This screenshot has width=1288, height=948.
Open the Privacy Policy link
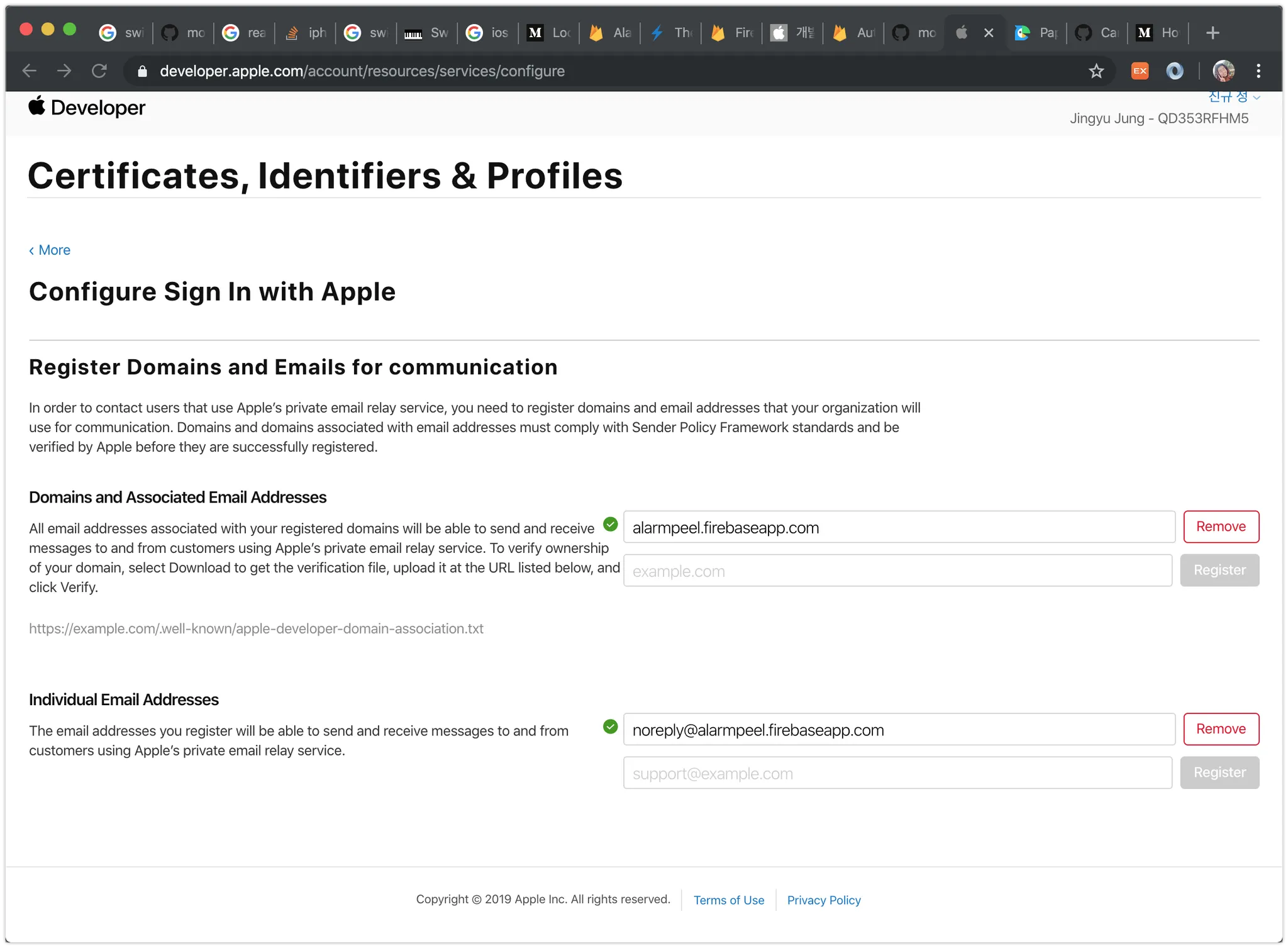[x=823, y=900]
